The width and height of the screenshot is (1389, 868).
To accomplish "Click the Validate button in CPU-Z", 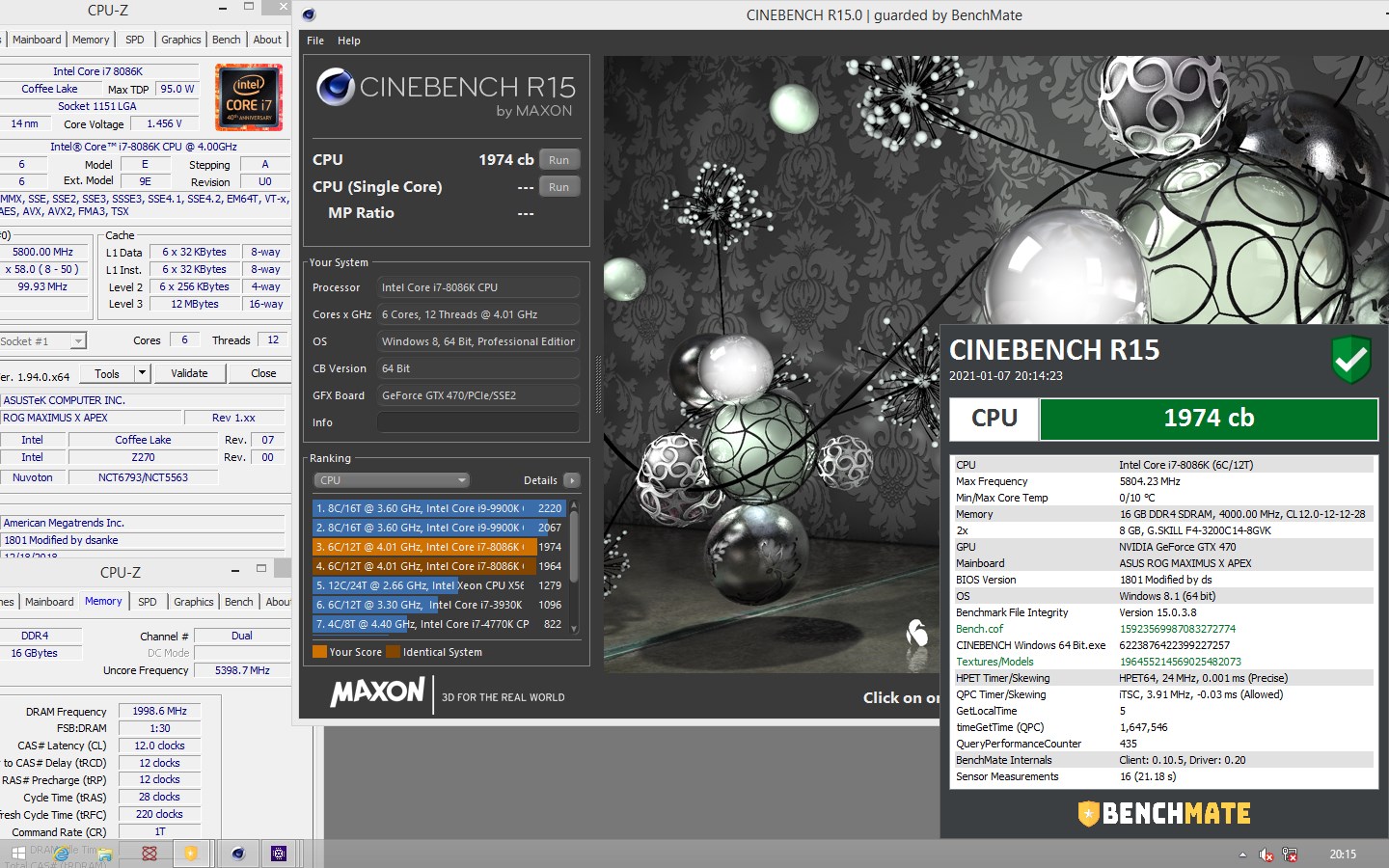I will pos(189,374).
